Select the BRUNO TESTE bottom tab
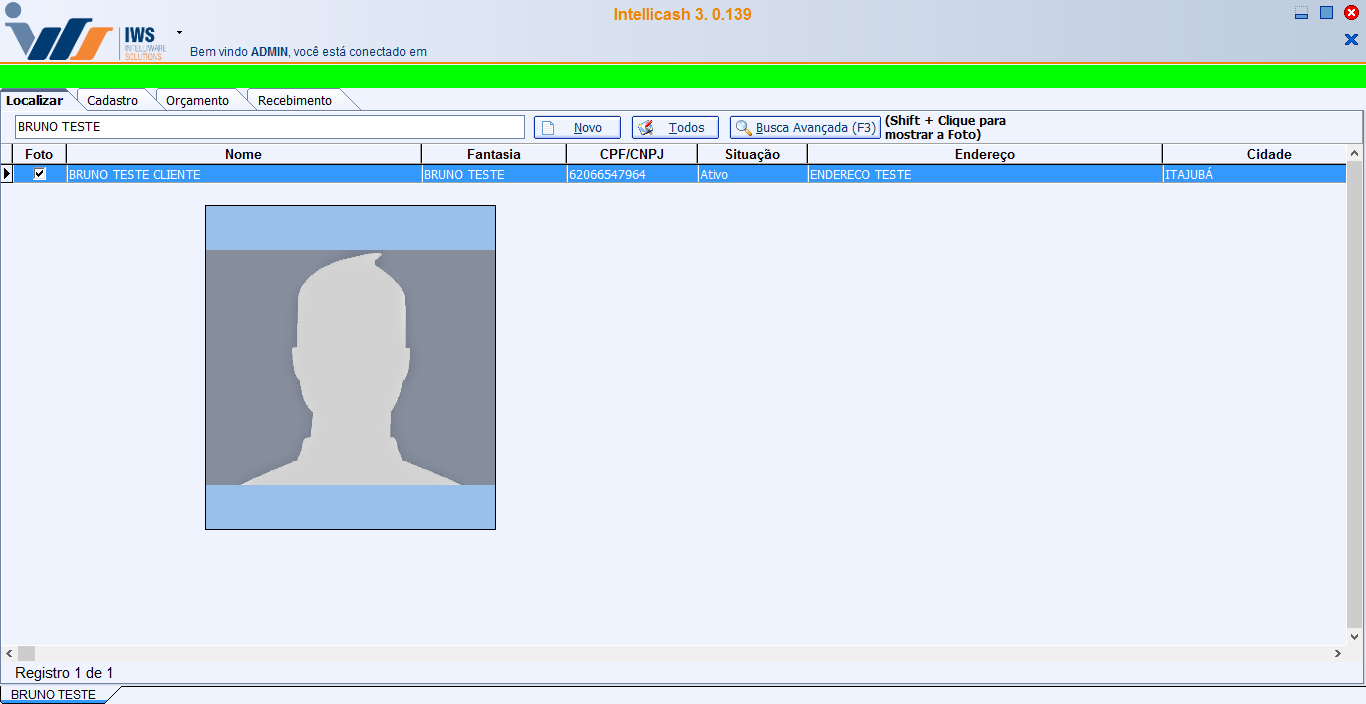The width and height of the screenshot is (1366, 704). point(54,694)
